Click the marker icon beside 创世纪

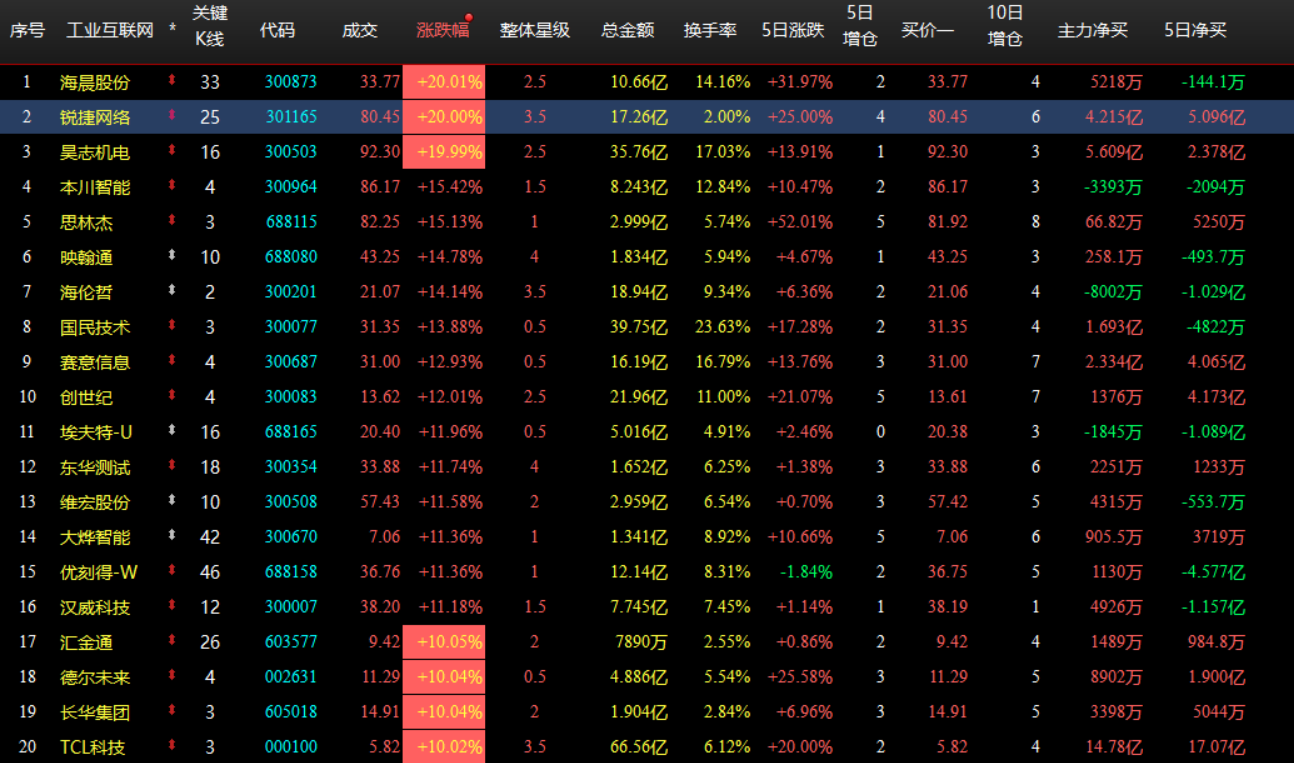click(172, 396)
